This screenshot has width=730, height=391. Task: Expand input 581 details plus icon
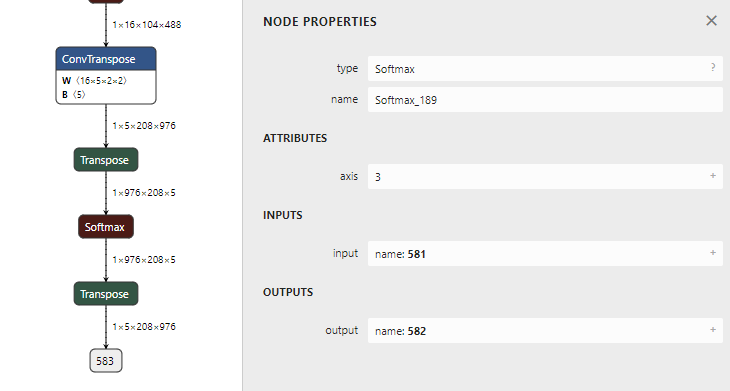[713, 252]
